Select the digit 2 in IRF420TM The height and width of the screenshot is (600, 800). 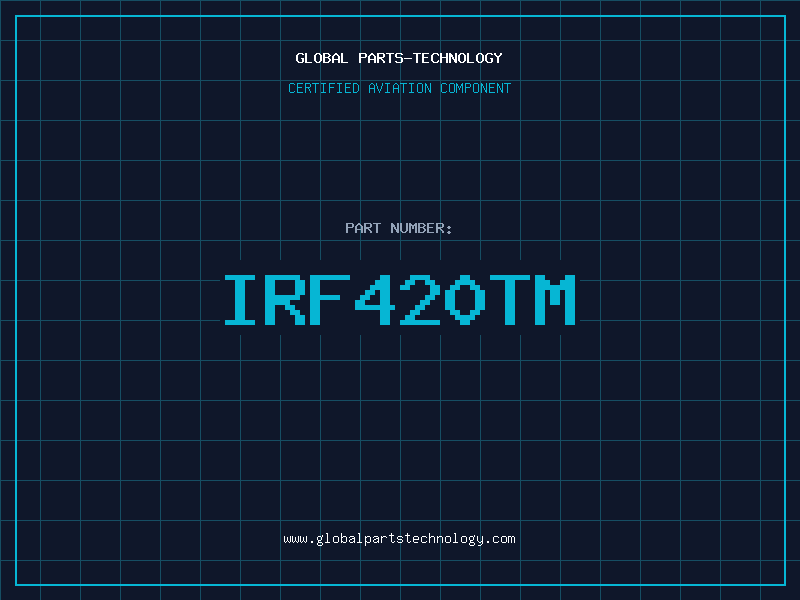421,300
